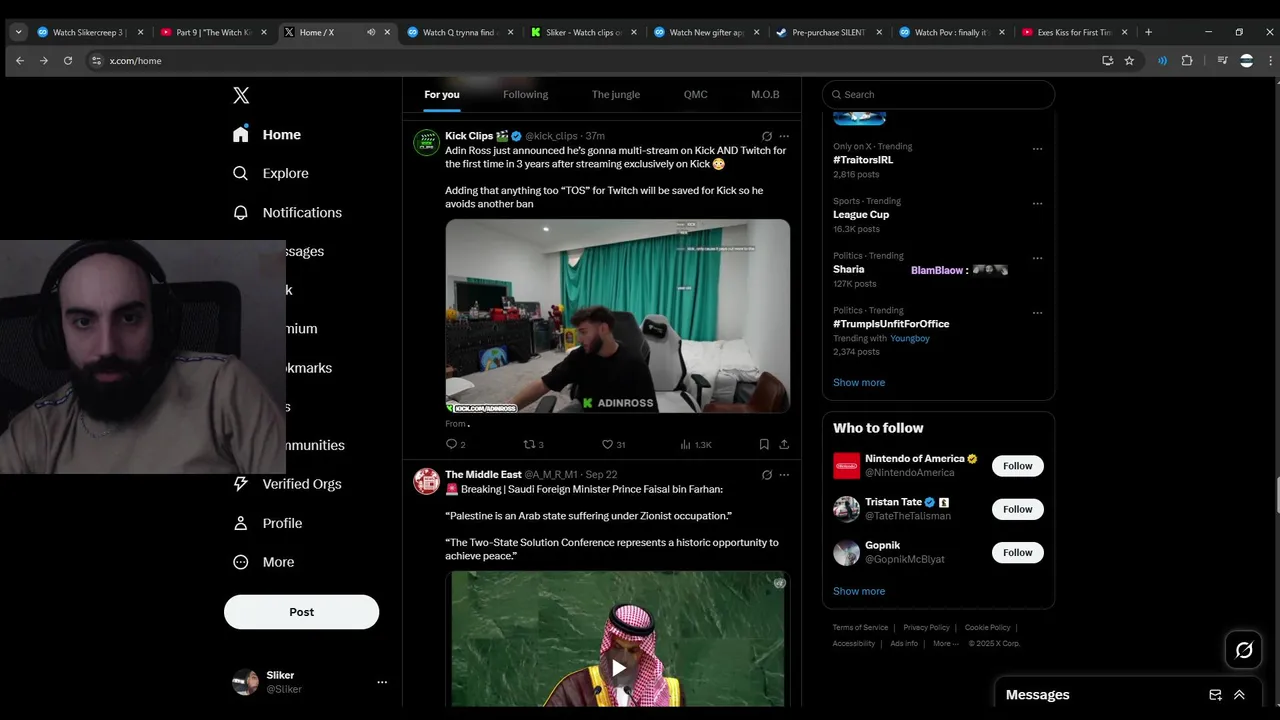This screenshot has width=1280, height=720.
Task: Open the League Cup trending topic
Action: [861, 215]
